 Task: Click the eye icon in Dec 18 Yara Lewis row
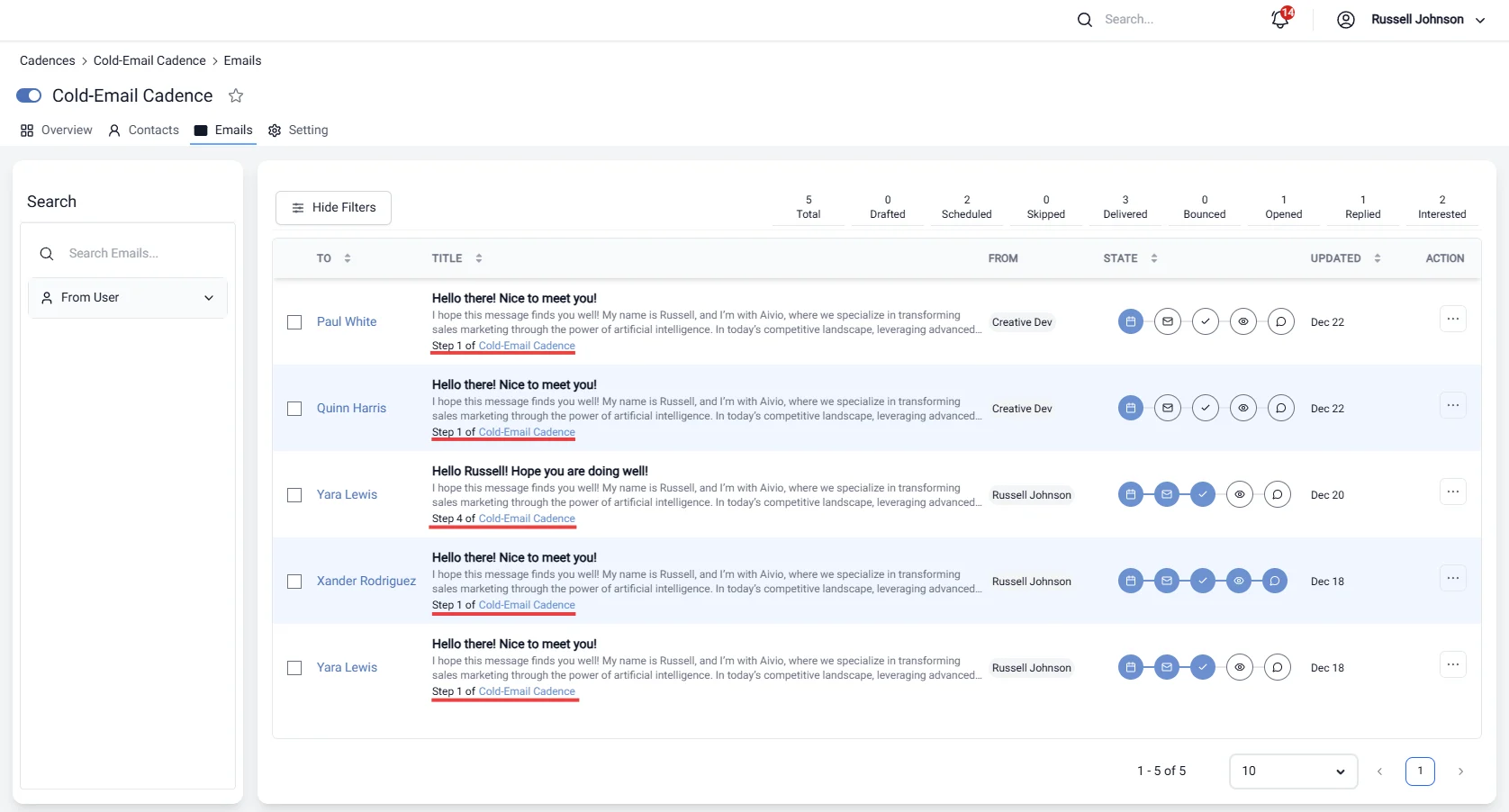[x=1240, y=667]
